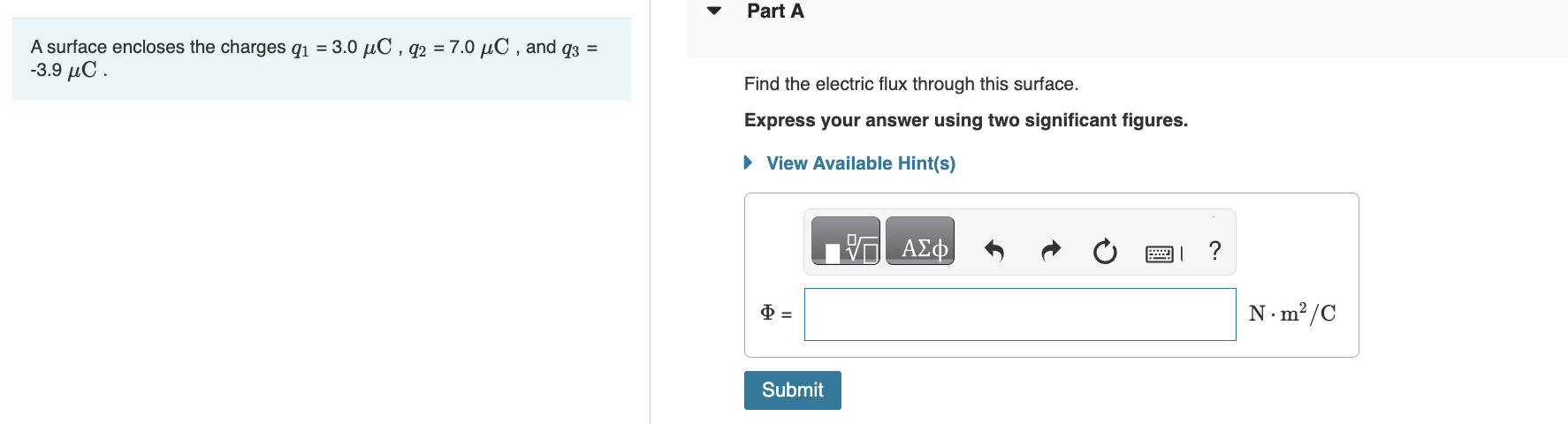Screen dimensions: 1568x424
Task: Click the Part A heading
Action: [775, 11]
